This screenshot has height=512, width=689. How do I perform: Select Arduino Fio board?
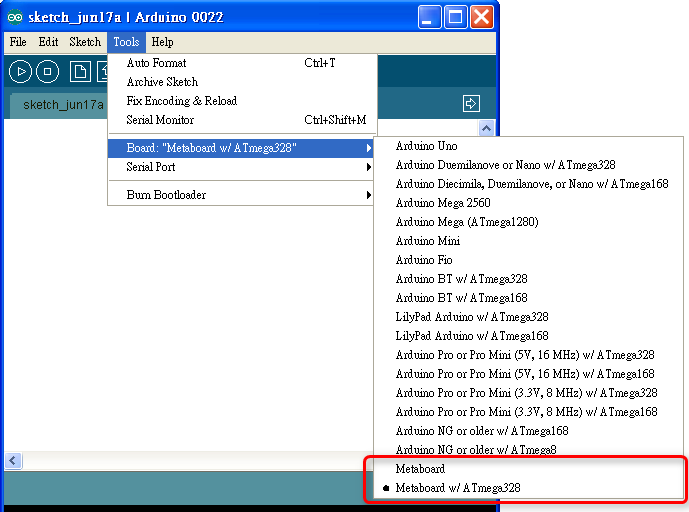coord(528,260)
